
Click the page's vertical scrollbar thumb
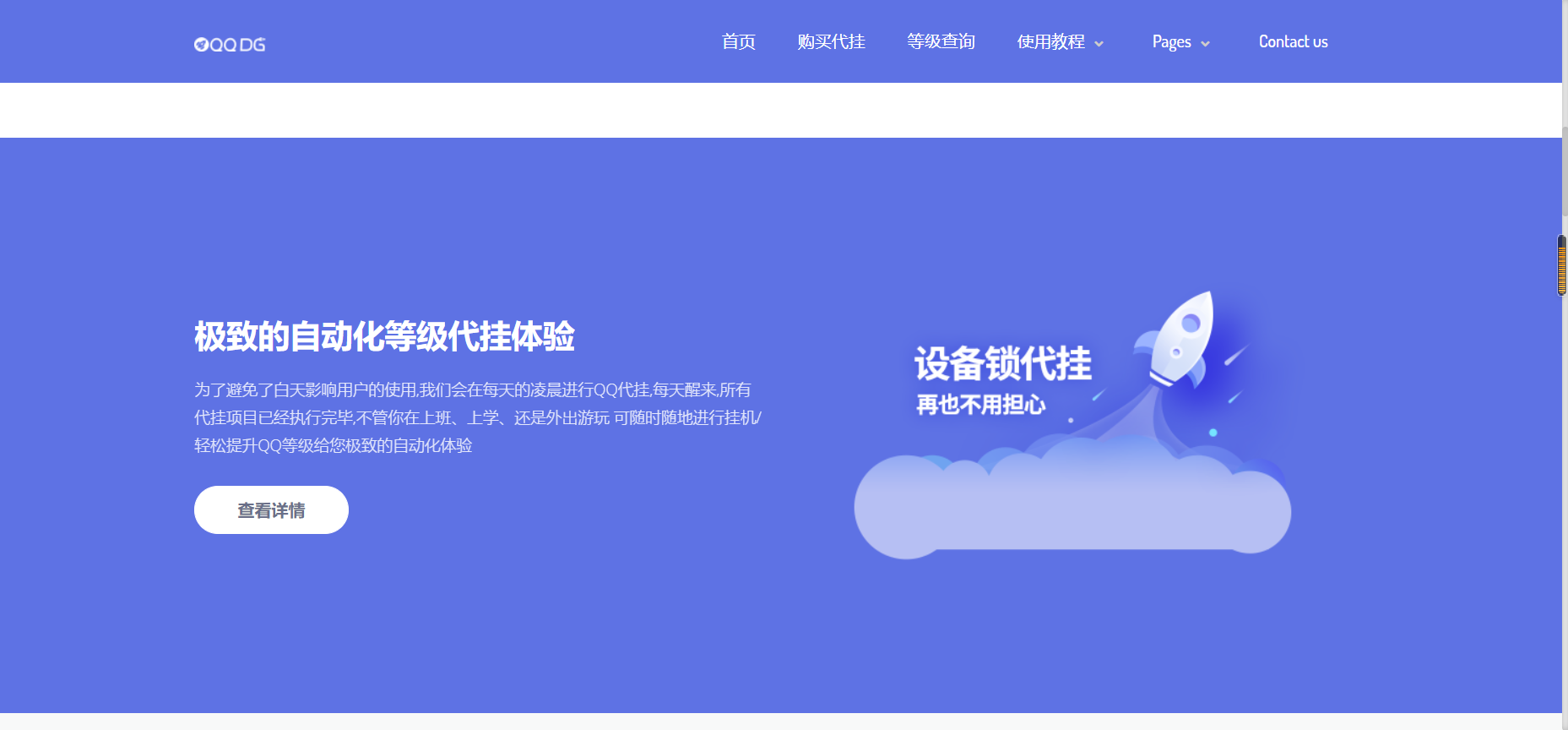click(1565, 169)
